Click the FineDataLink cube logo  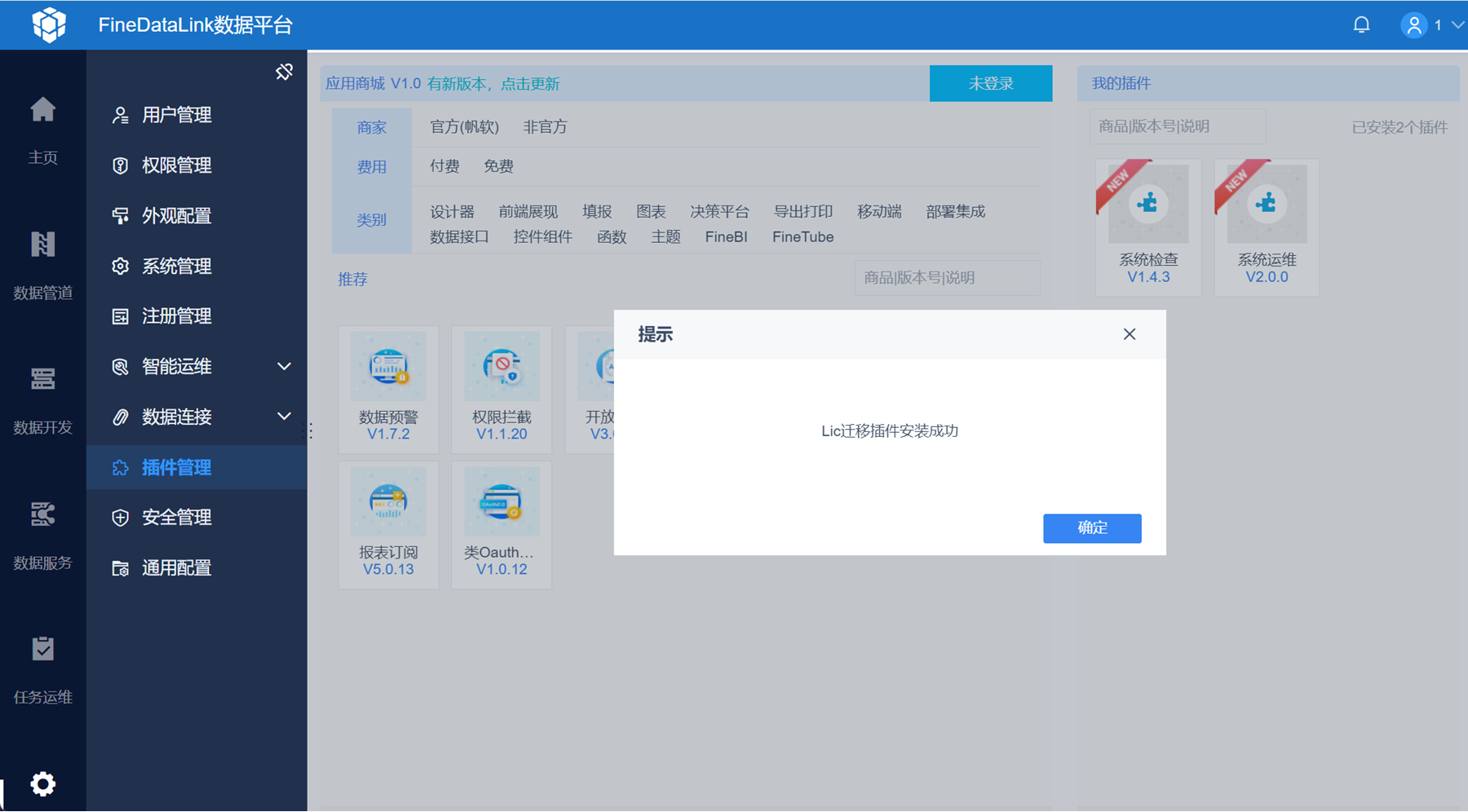tap(49, 24)
